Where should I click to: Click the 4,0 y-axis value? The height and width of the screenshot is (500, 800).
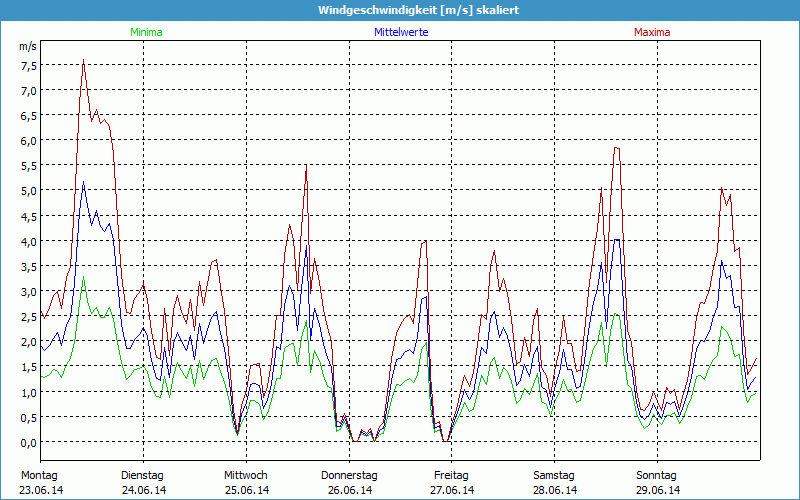pos(29,241)
